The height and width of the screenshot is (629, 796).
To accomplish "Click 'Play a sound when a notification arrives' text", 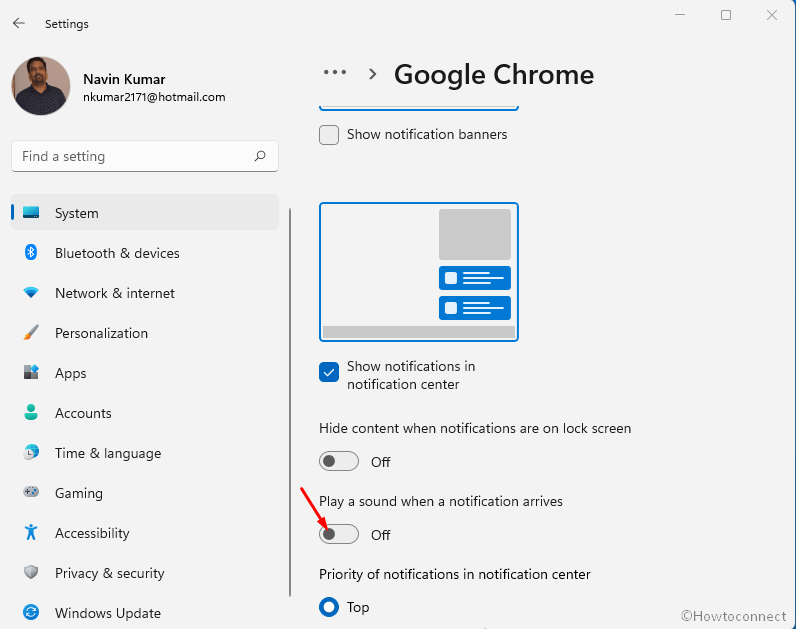I will coord(441,501).
